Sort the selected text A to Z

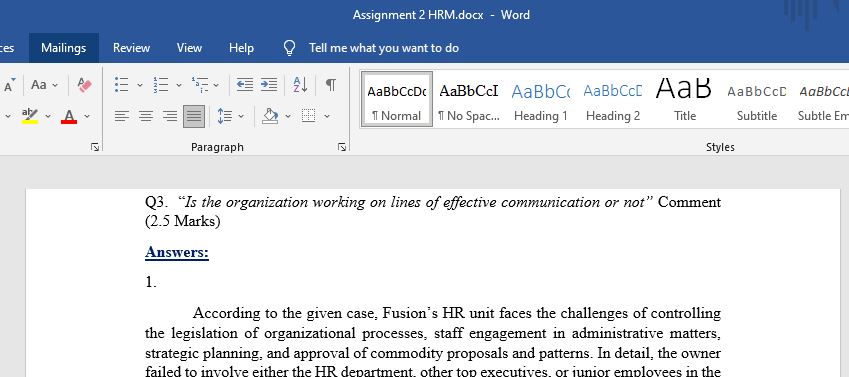point(301,84)
